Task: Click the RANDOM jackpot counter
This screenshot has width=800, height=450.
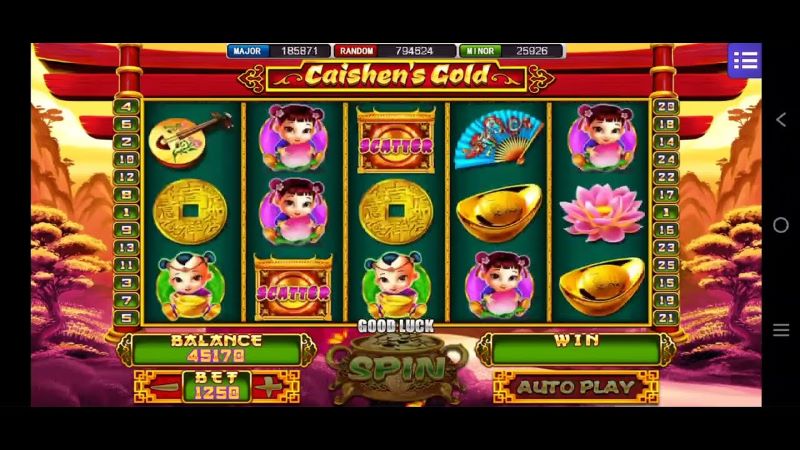Action: click(x=395, y=51)
